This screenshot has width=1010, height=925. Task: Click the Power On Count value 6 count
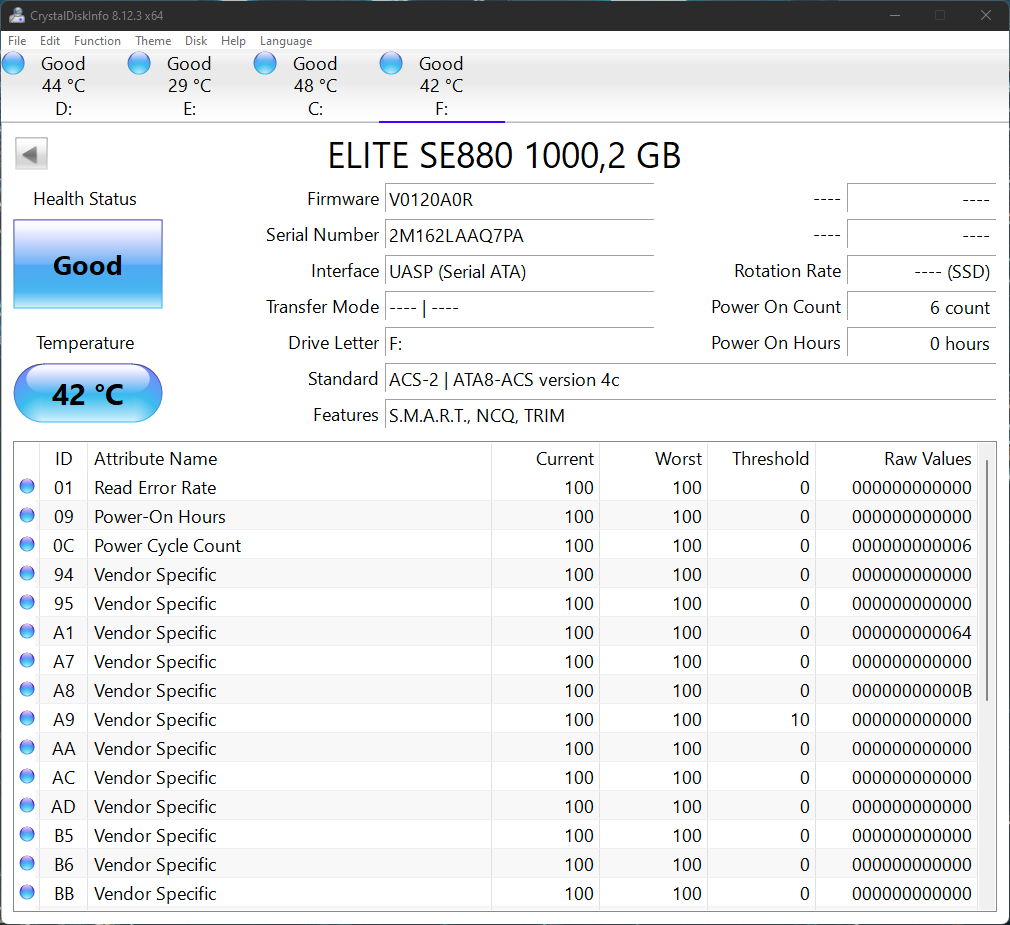click(x=921, y=308)
